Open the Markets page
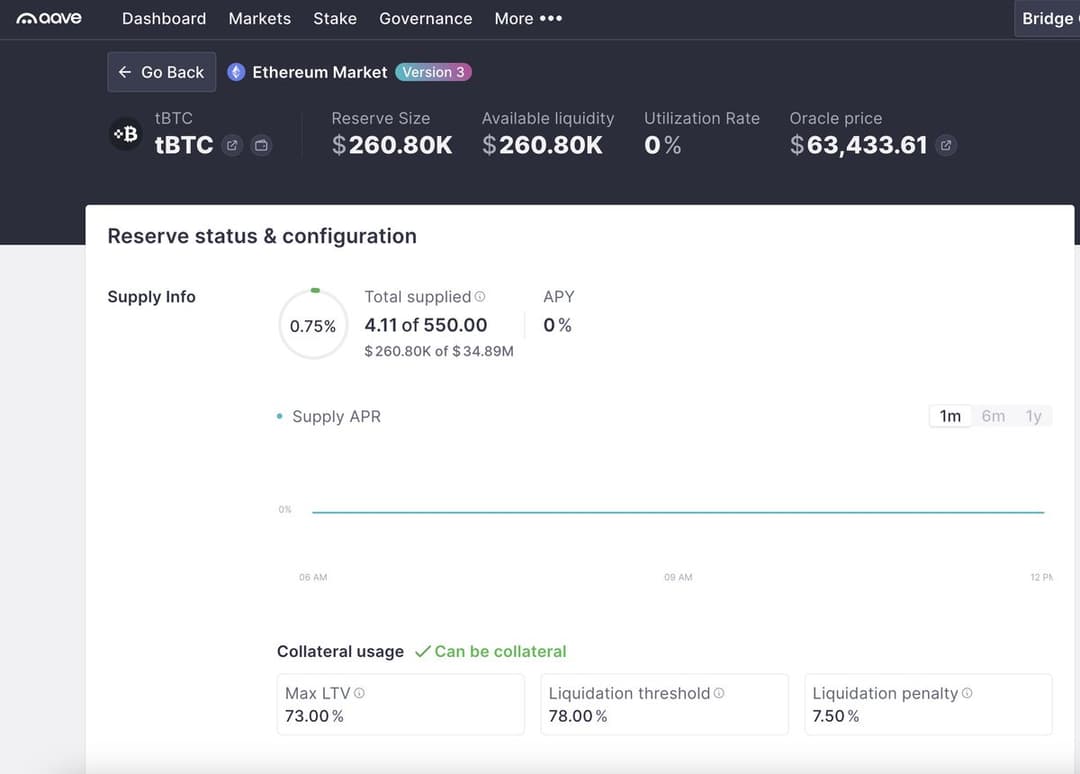1080x774 pixels. click(260, 19)
